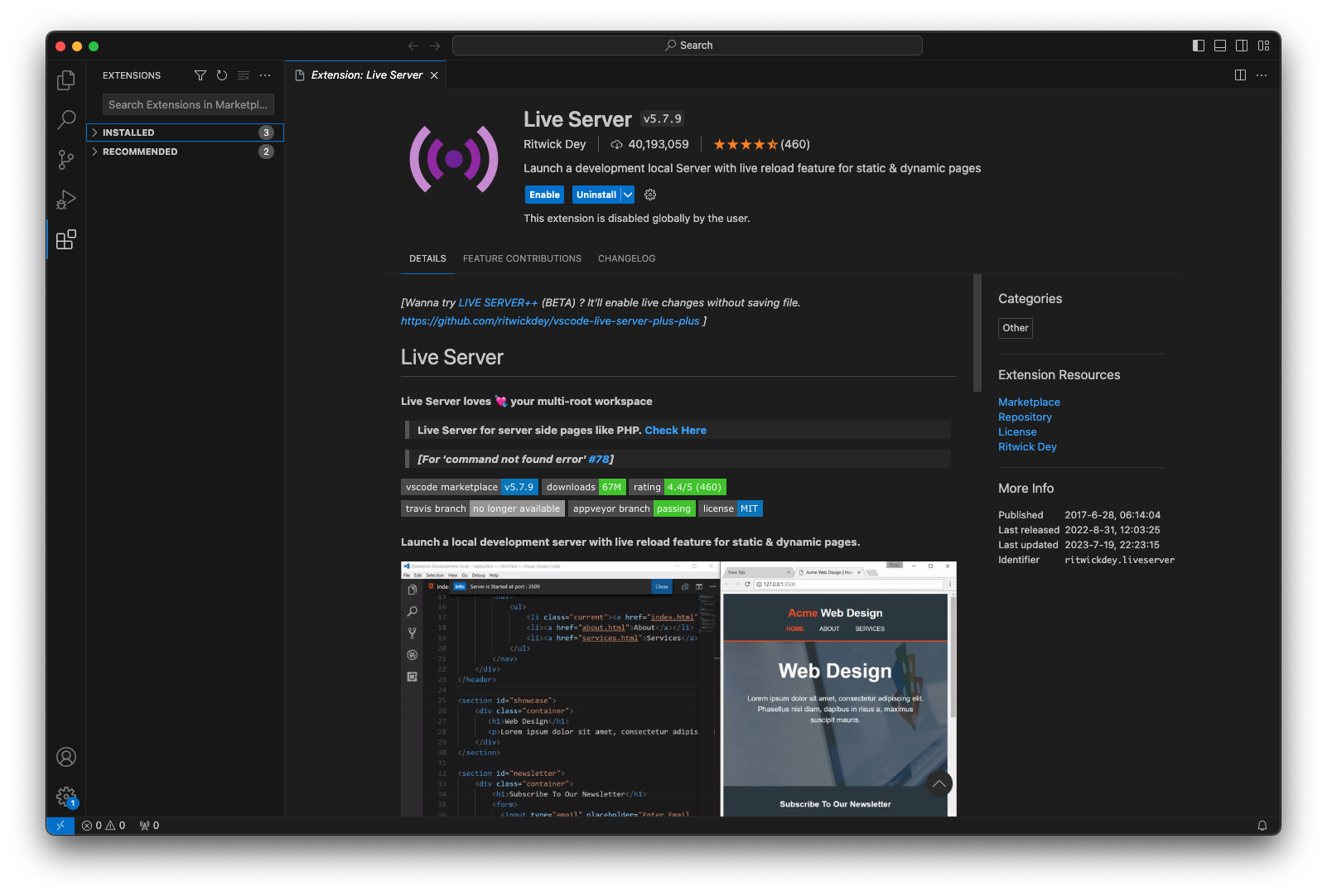
Task: Click the rating 4.4/5 badge
Action: click(678, 487)
